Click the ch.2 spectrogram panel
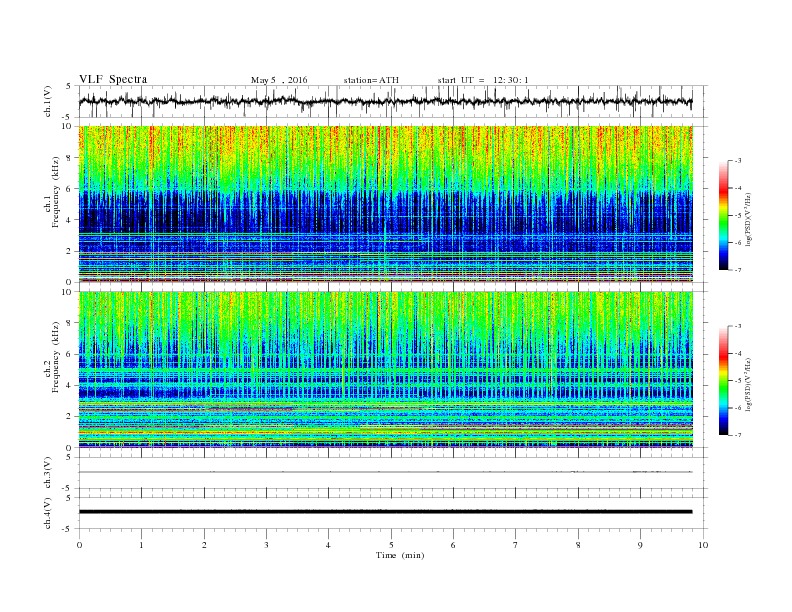 [386, 370]
